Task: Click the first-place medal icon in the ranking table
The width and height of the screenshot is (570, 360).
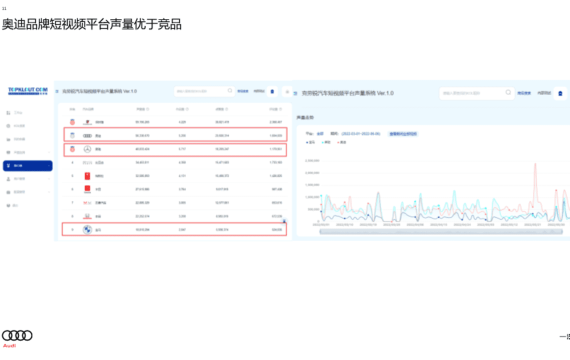Action: click(72, 122)
